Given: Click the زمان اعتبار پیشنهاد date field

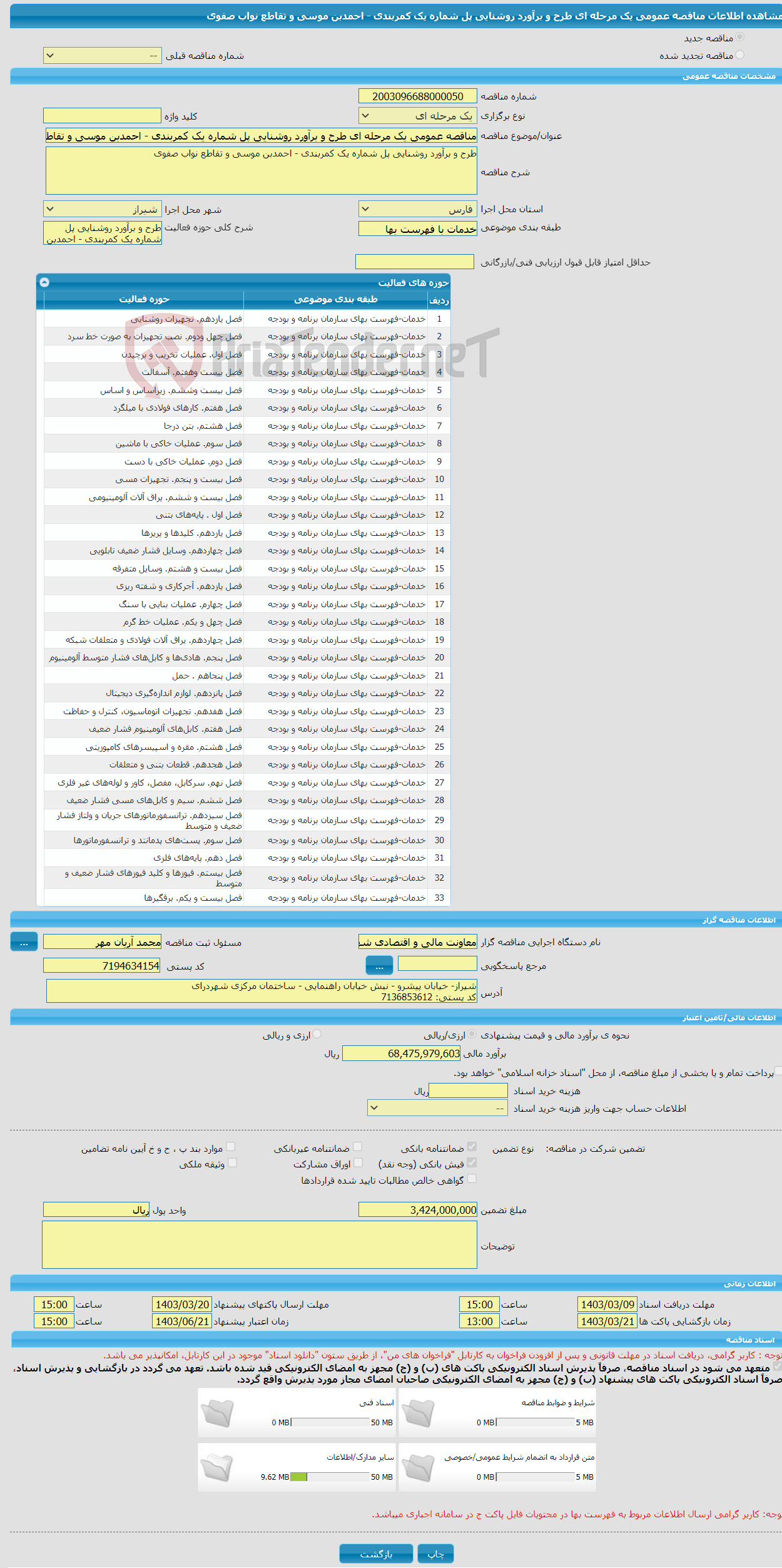Looking at the screenshot, I should pos(182,1321).
